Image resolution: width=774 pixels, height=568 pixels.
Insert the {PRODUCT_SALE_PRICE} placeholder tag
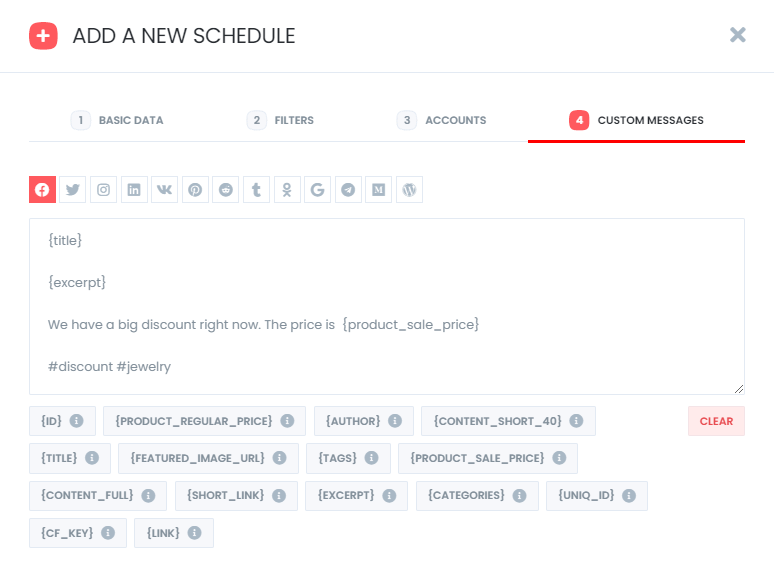[488, 458]
